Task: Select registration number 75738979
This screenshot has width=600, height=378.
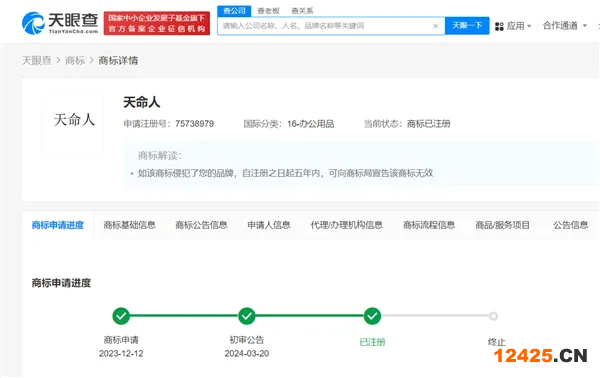Action: coord(194,124)
